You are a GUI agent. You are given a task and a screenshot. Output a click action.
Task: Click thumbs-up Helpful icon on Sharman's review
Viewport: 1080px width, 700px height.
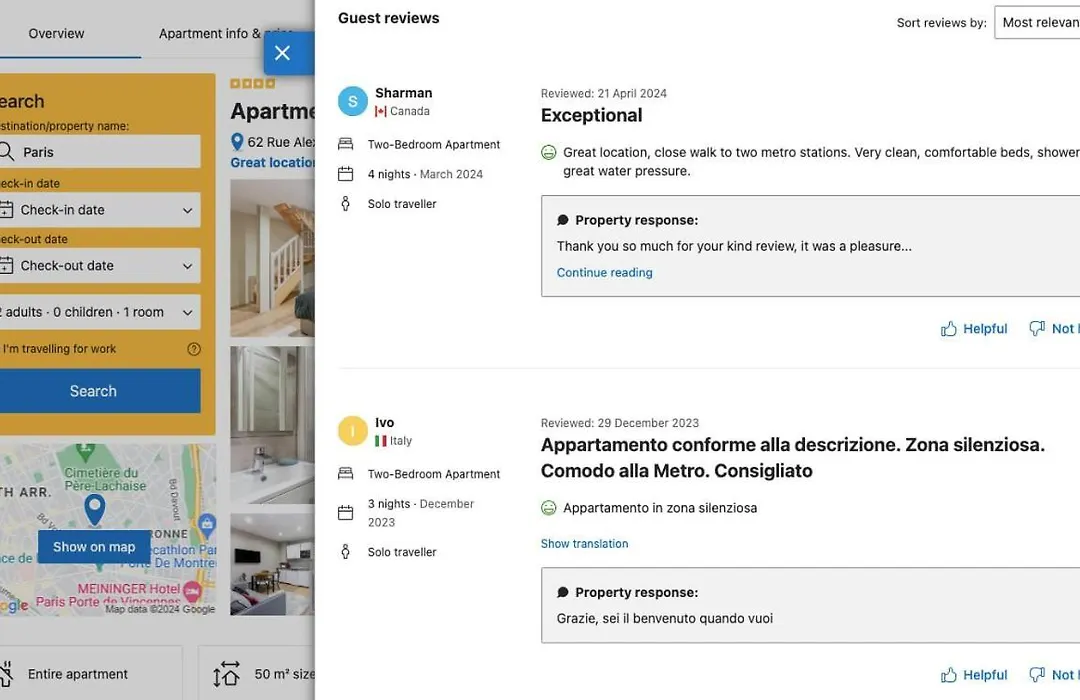[x=949, y=329]
